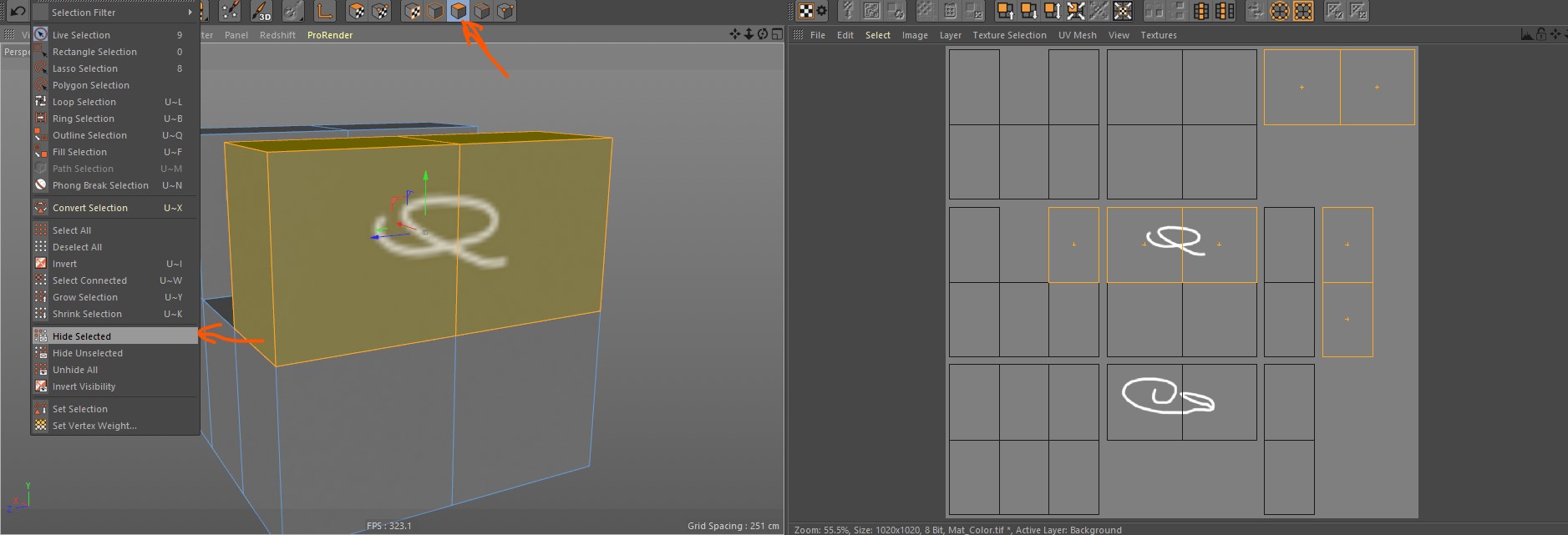The height and width of the screenshot is (535, 1568).
Task: Choose Fill Selection entry
Action: (115, 152)
